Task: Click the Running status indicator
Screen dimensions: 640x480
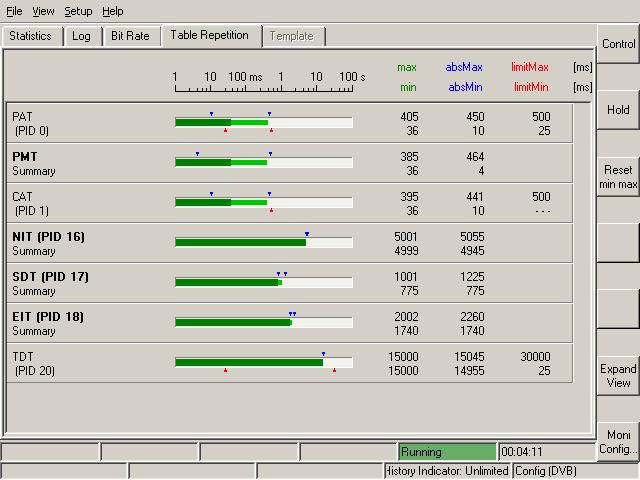Action: pos(446,452)
